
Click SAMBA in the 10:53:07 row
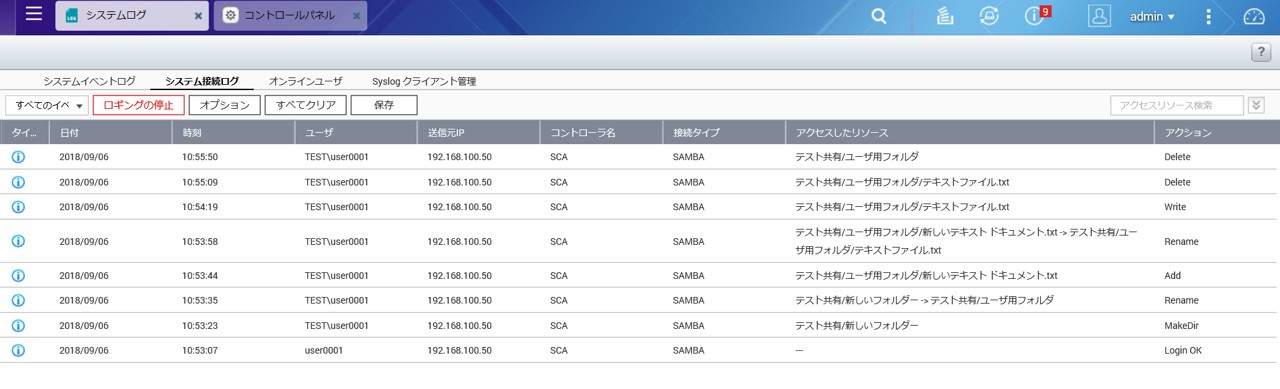[x=688, y=350]
